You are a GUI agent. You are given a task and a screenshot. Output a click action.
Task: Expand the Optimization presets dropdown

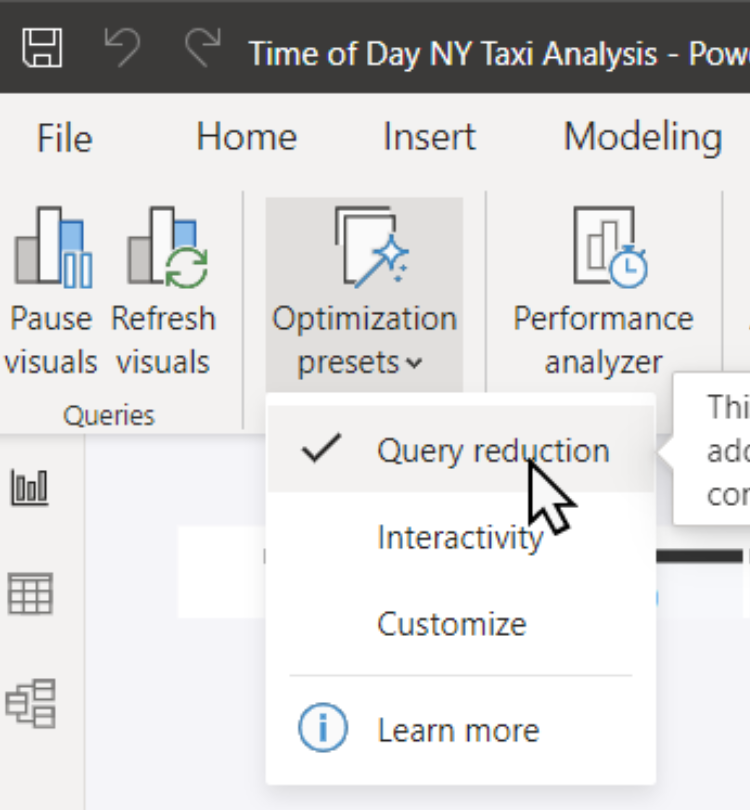(x=364, y=292)
